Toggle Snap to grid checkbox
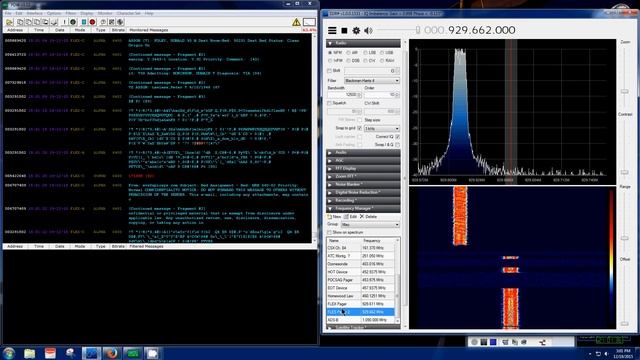Image resolution: width=640 pixels, height=360 pixels. click(360, 128)
